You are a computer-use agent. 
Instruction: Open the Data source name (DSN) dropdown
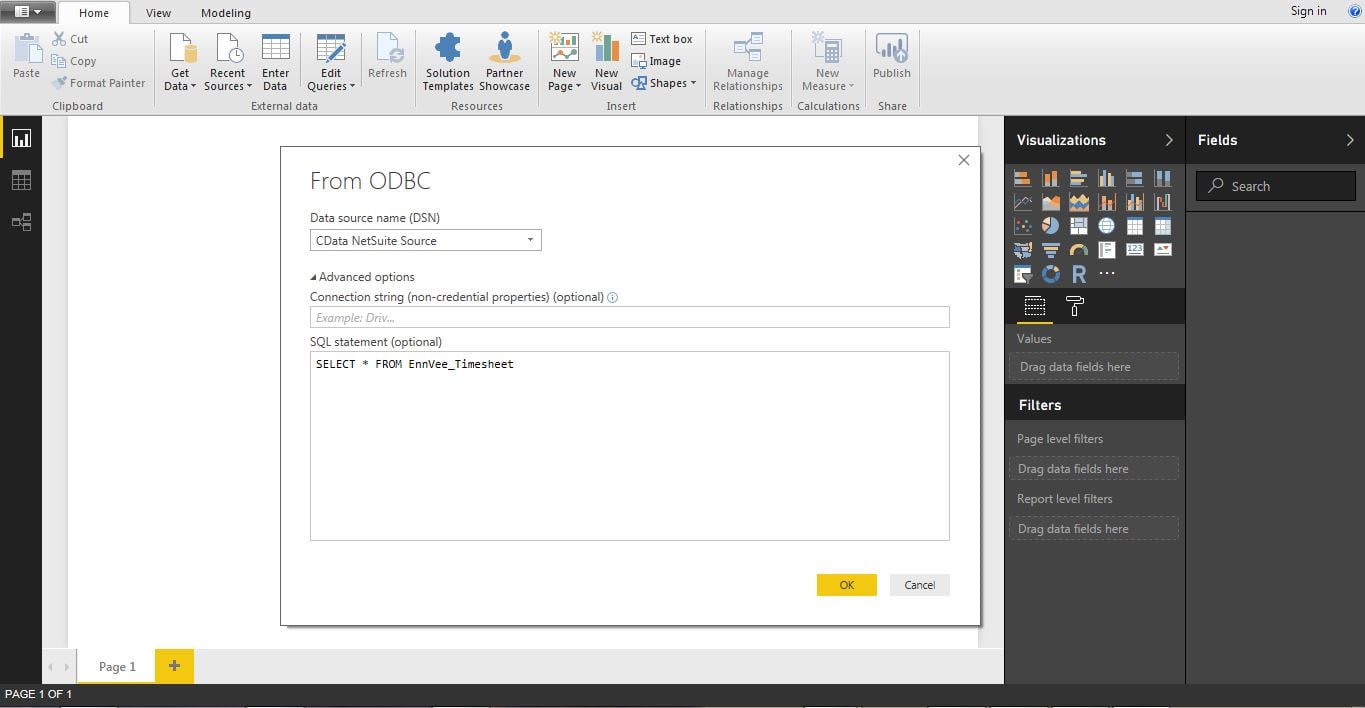point(530,240)
